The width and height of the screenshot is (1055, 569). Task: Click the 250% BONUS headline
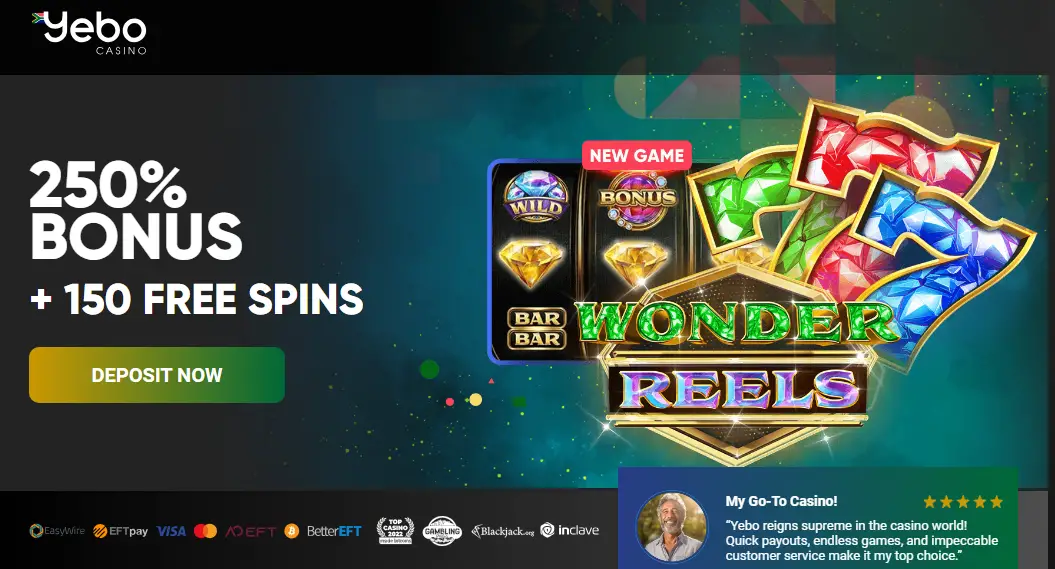coord(135,211)
